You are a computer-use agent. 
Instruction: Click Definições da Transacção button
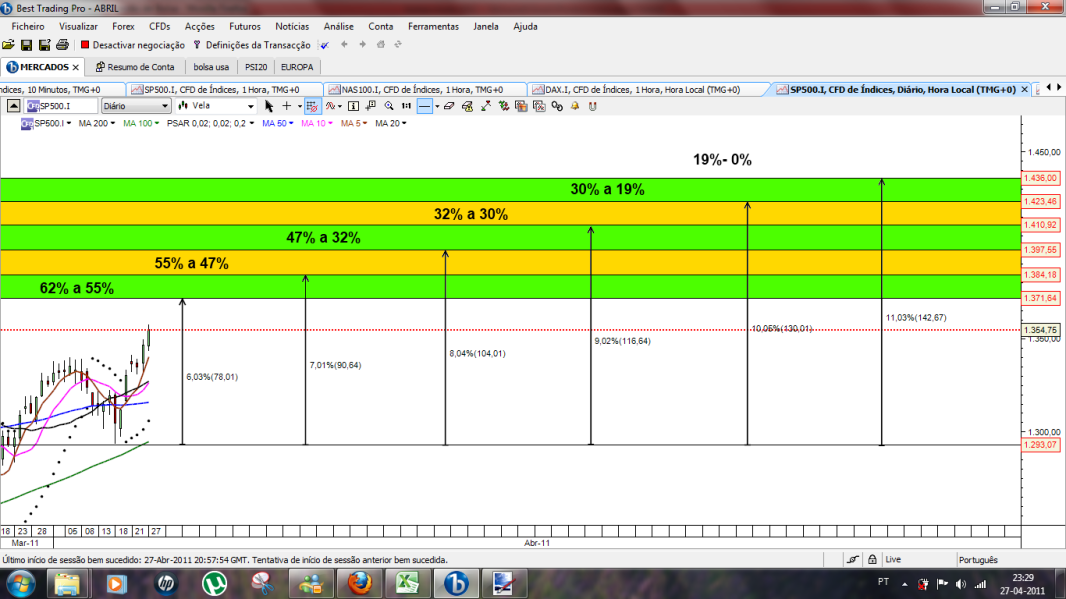(252, 45)
